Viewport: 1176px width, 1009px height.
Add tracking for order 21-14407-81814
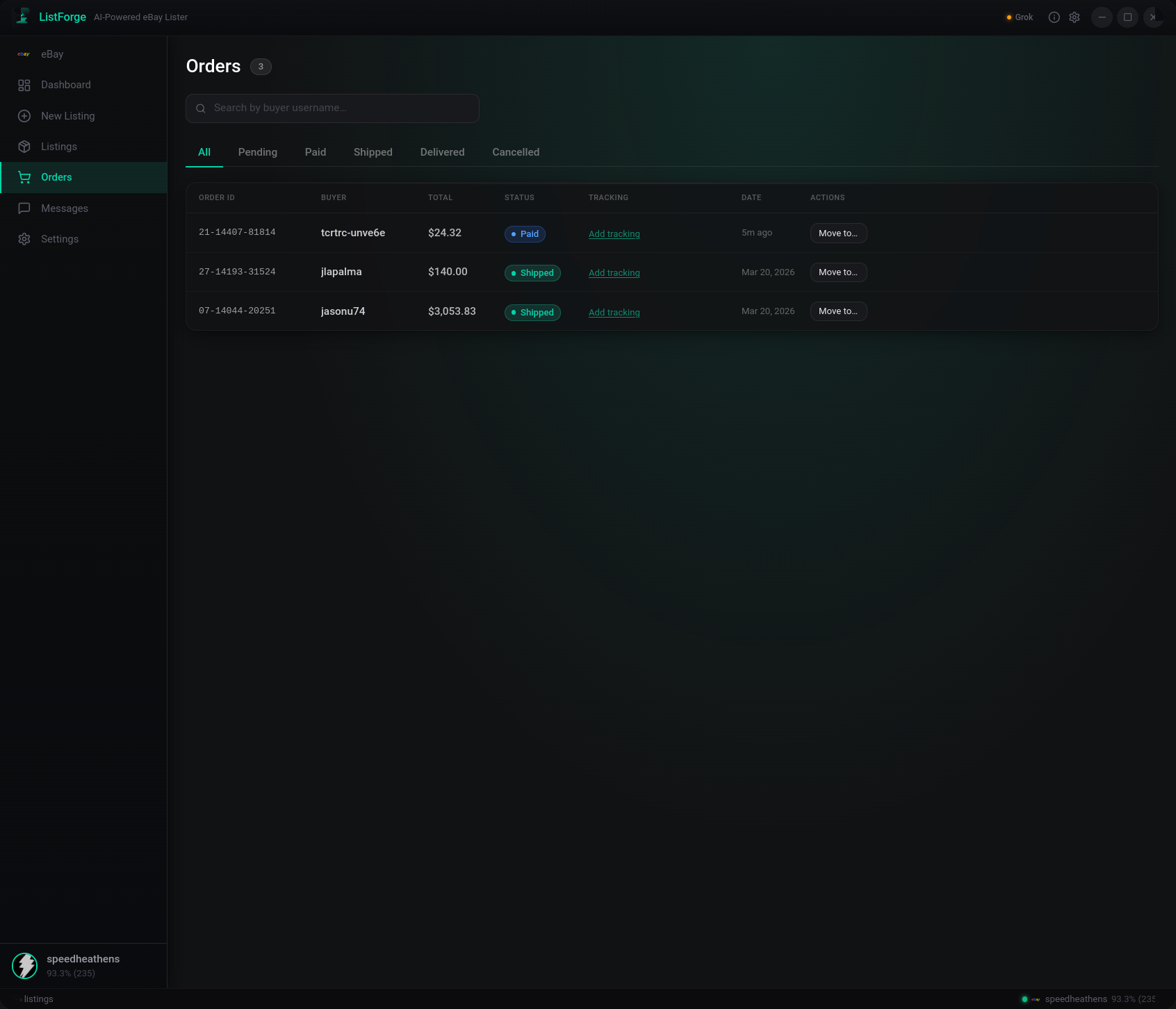click(x=614, y=234)
